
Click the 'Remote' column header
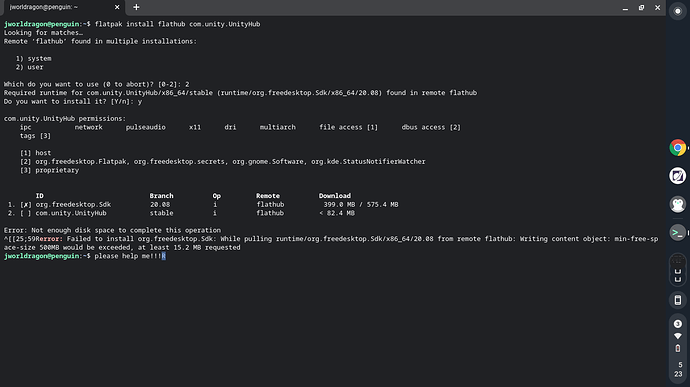(268, 196)
